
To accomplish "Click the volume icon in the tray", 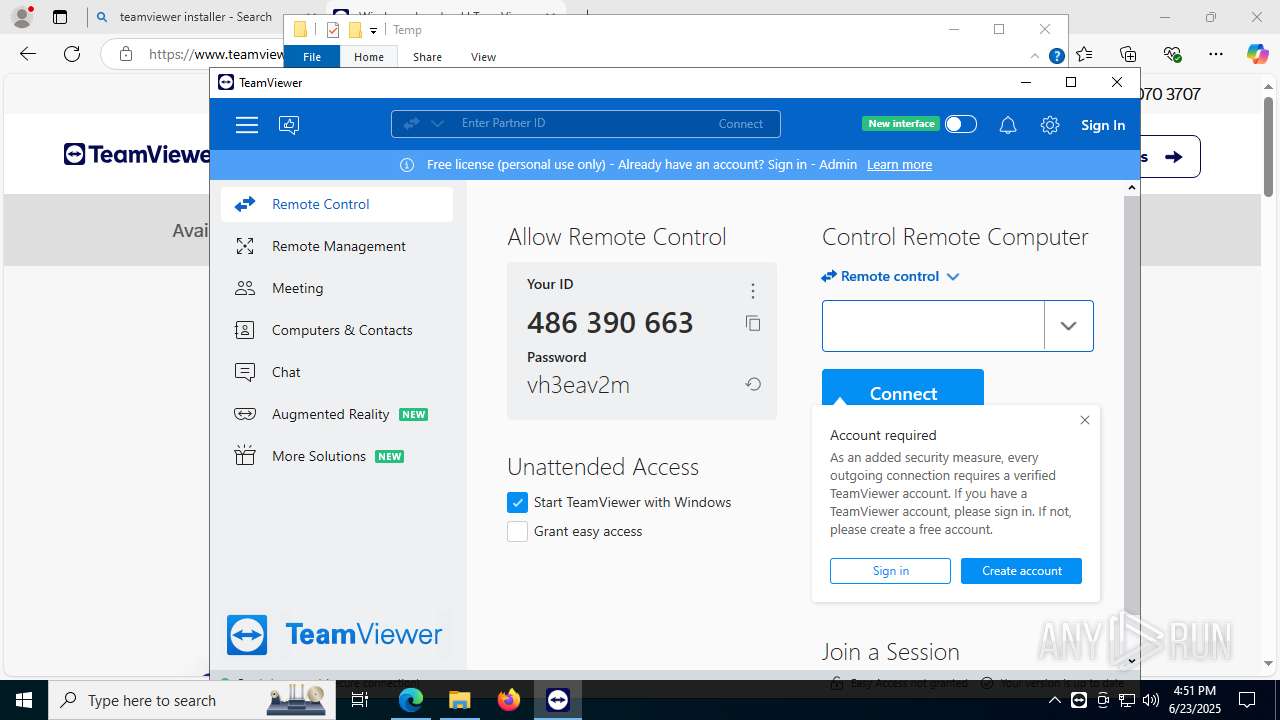I will coord(1150,700).
